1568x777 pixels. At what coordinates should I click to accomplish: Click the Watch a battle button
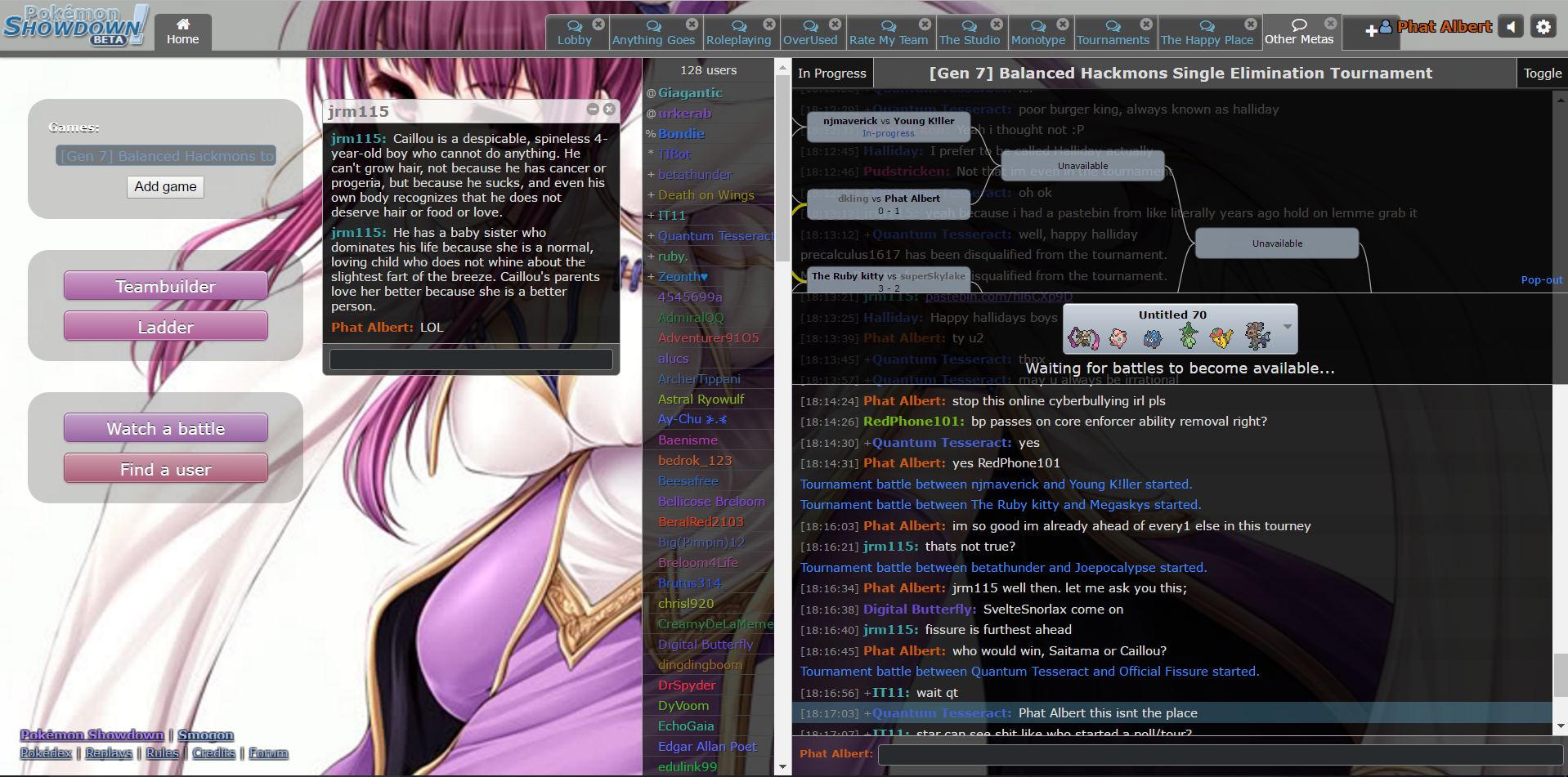coord(166,428)
